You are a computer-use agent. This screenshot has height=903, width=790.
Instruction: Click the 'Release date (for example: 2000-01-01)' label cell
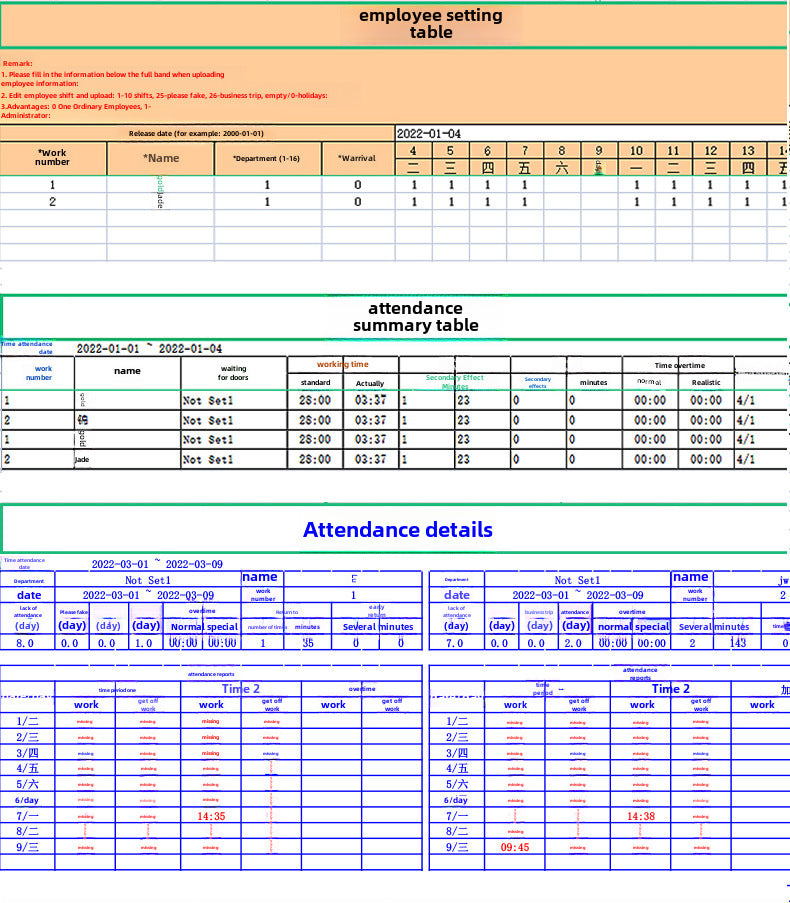[x=196, y=133]
